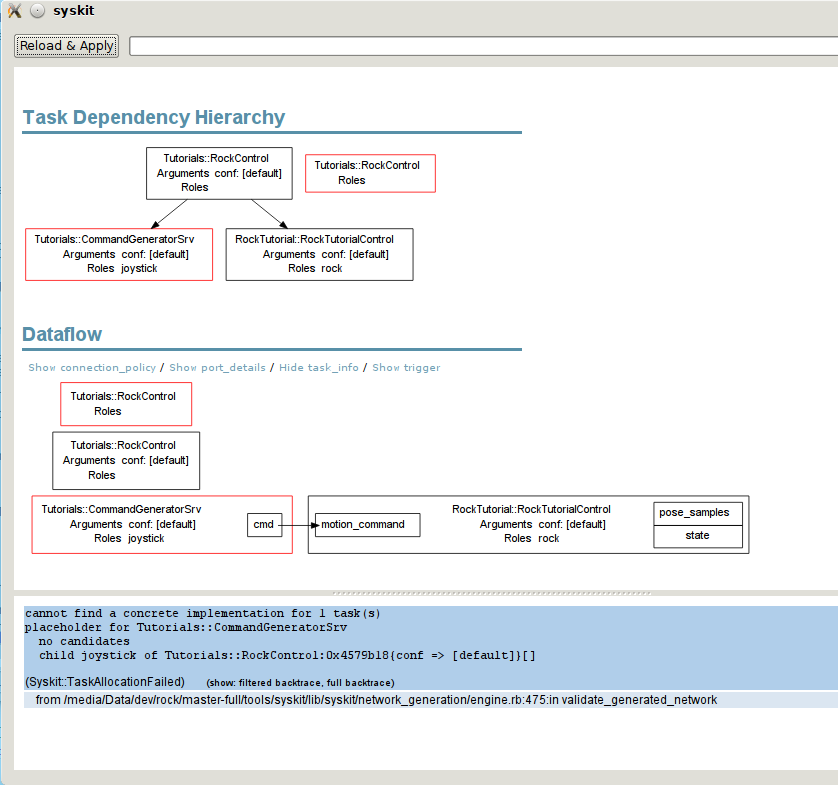Show port_details in Dataflow
This screenshot has width=838, height=785.
point(217,368)
